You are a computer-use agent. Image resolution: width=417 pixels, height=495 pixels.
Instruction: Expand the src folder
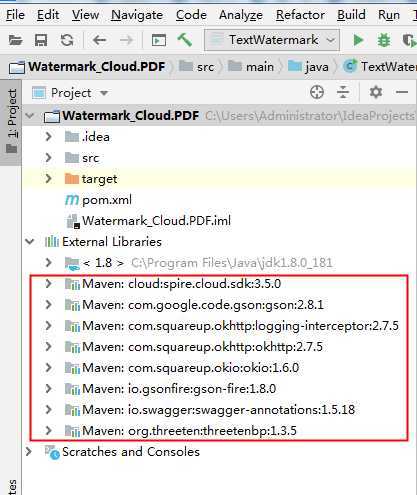pyautogui.click(x=48, y=157)
